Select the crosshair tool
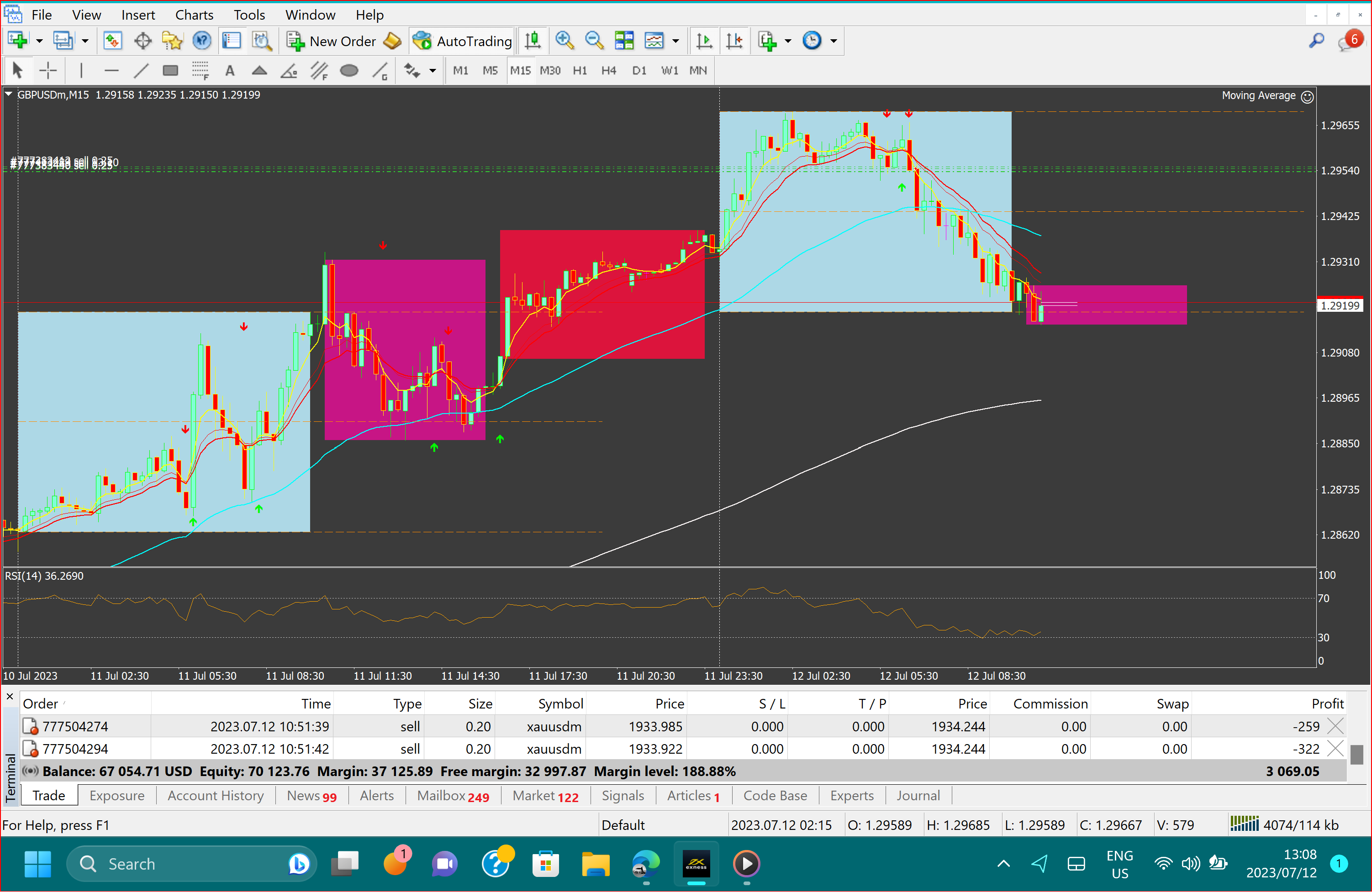 (x=48, y=70)
